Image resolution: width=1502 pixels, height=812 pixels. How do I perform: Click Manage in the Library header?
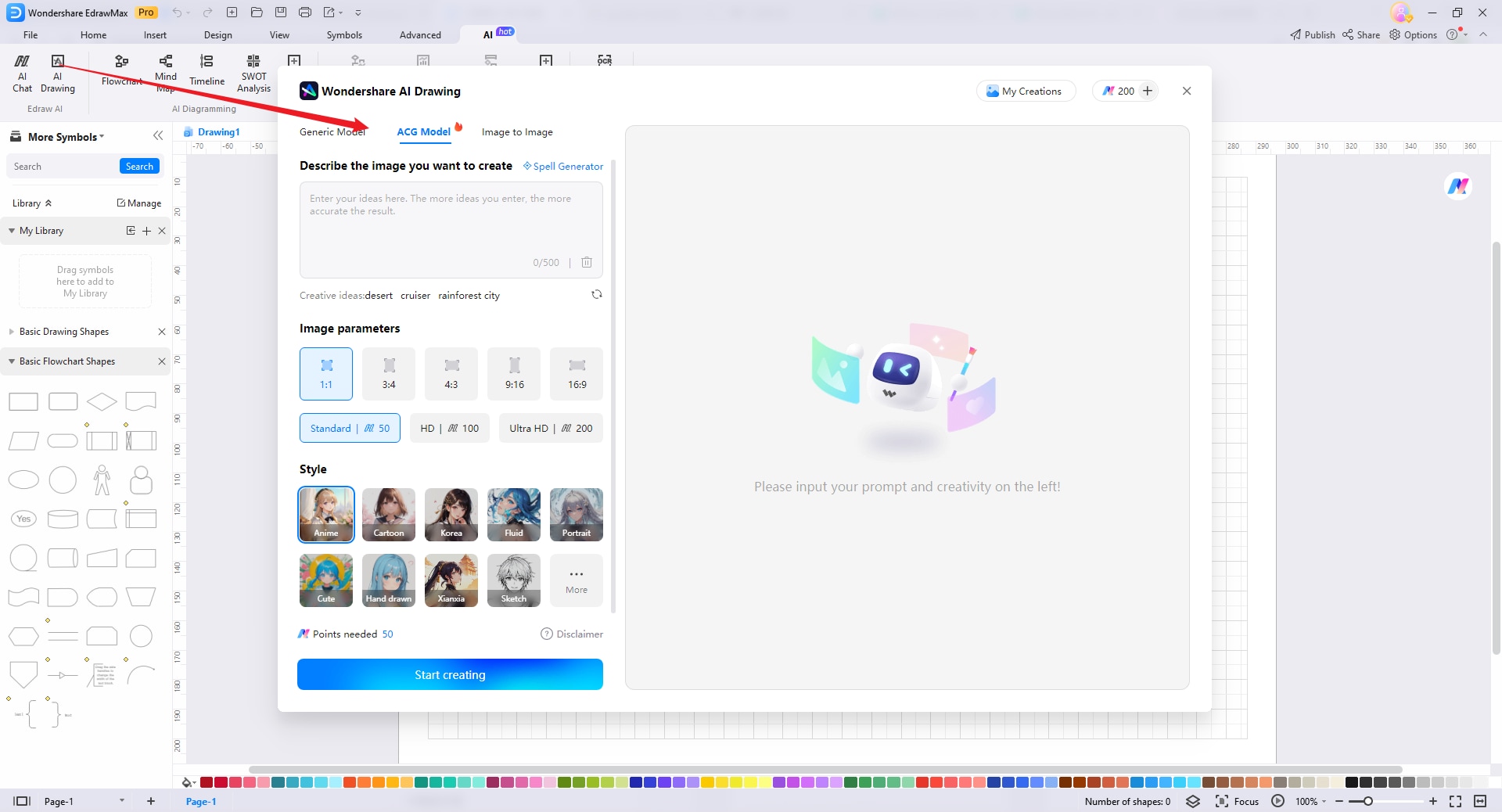pos(139,203)
